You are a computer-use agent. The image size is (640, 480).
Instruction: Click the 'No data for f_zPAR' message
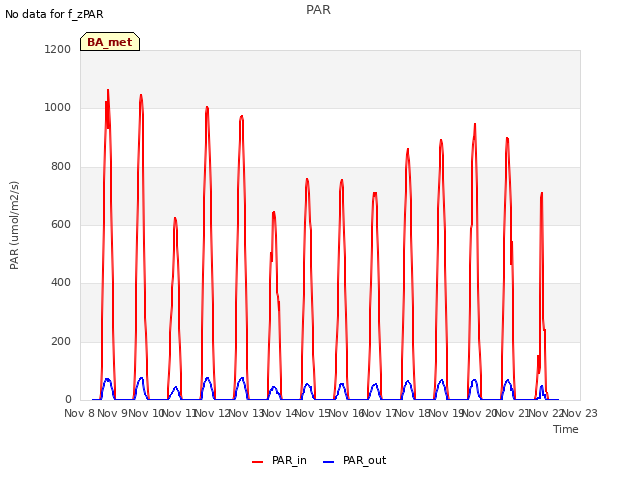coord(54,14)
